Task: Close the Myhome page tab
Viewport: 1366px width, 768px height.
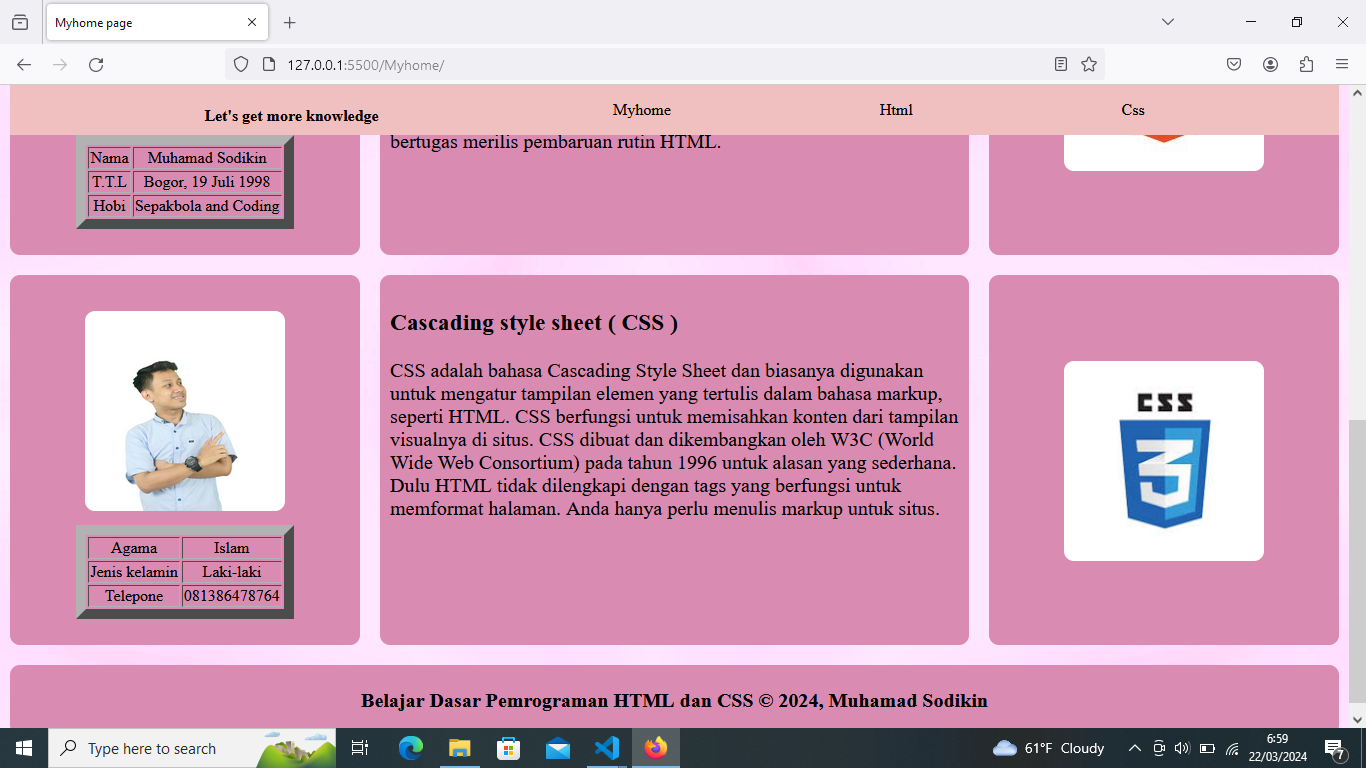Action: click(252, 22)
